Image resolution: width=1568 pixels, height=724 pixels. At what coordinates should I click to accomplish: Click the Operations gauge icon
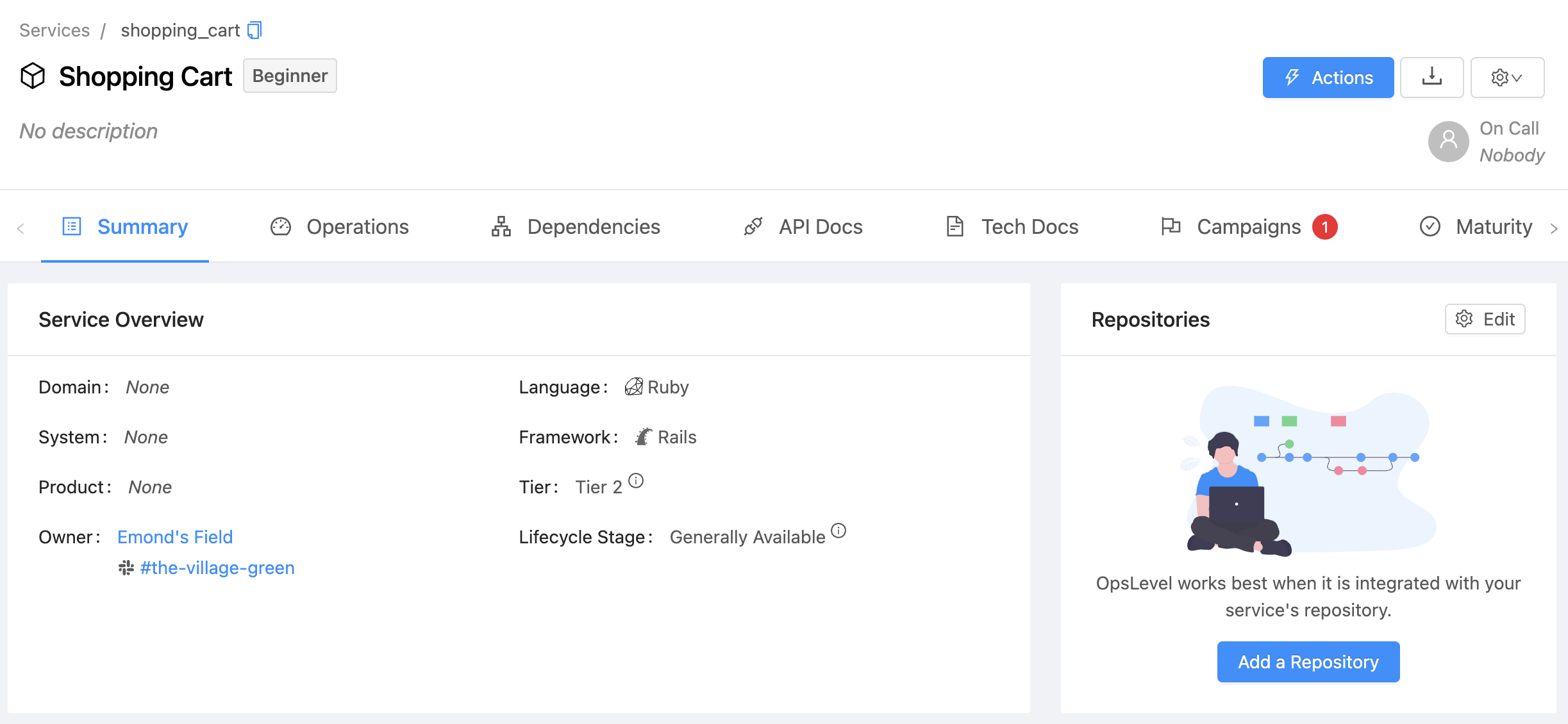point(281,226)
